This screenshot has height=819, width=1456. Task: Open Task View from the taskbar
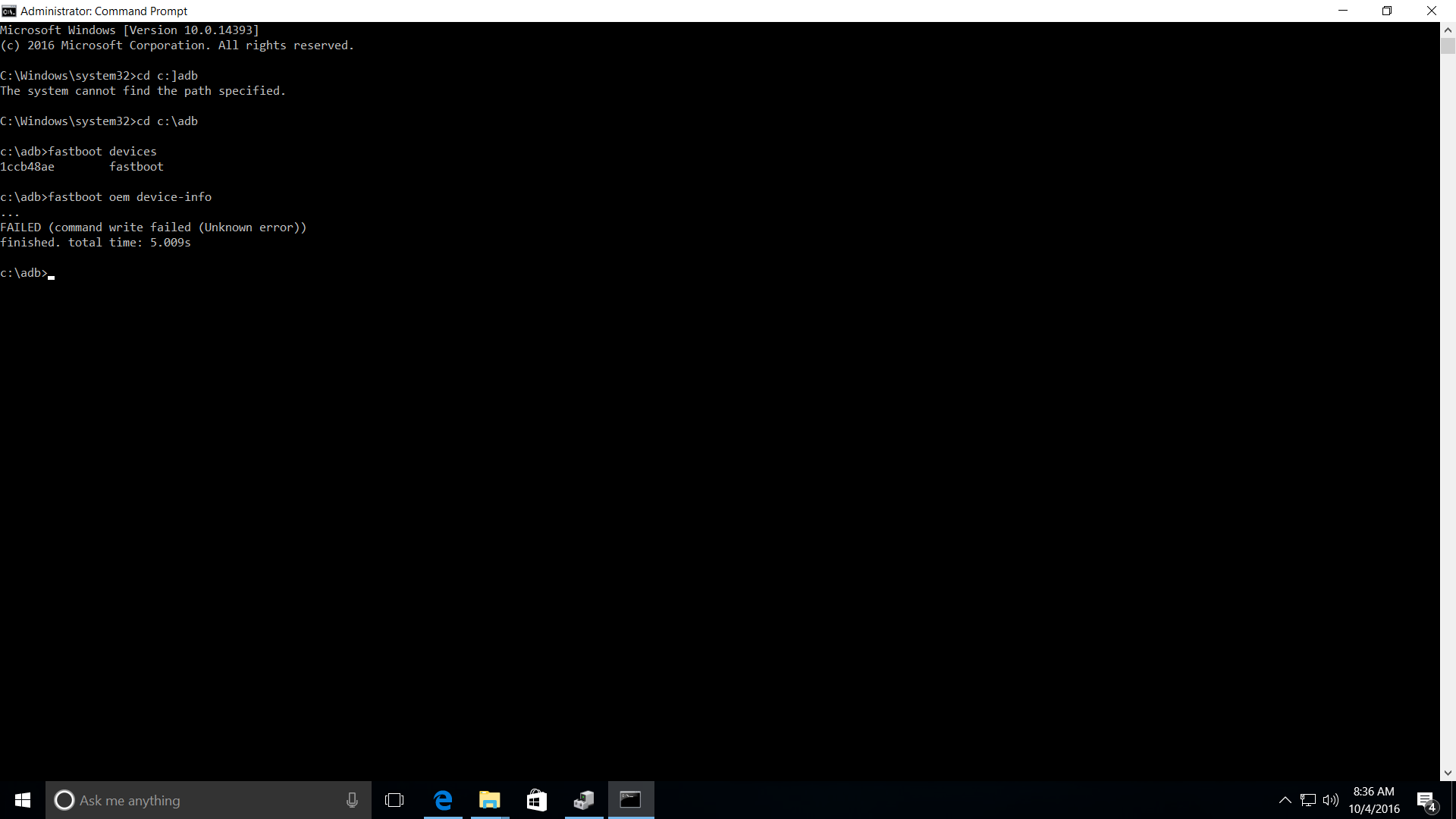[394, 800]
